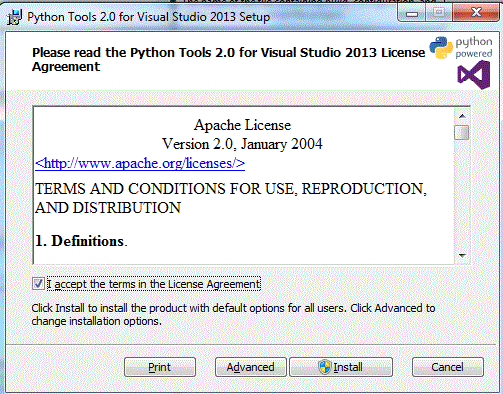Open the apache.org licenses link
503x394 pixels.
(140, 163)
